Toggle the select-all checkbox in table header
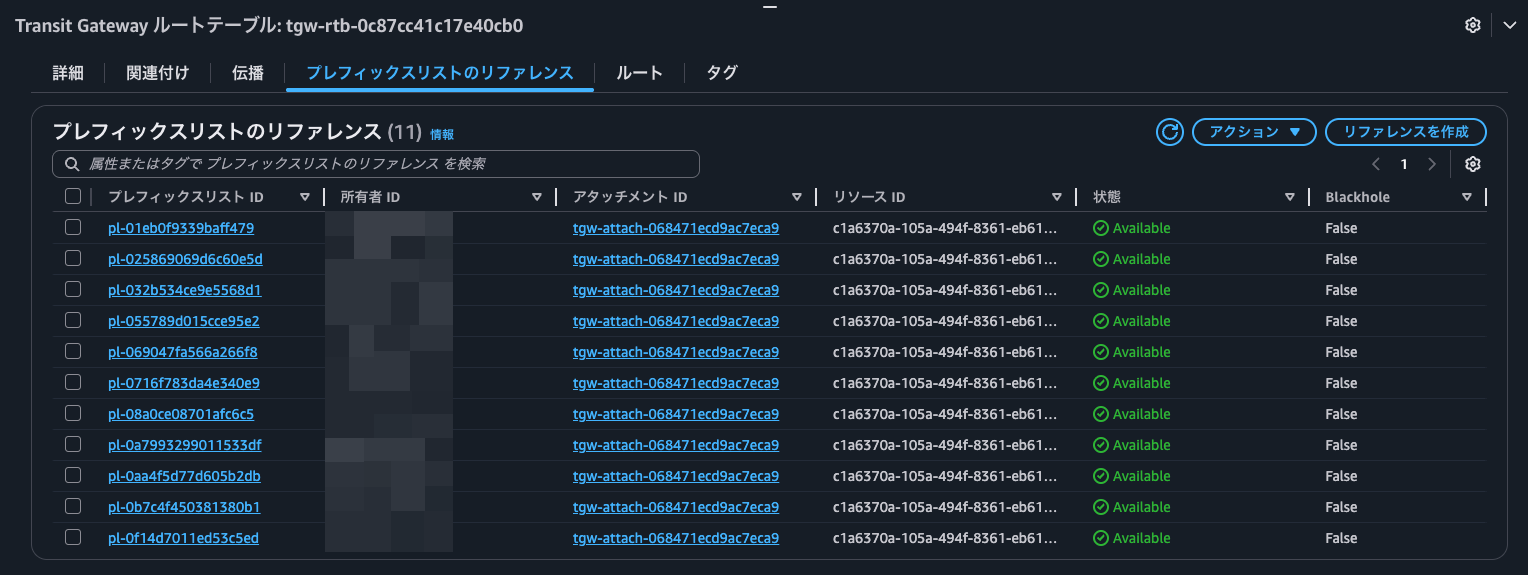The width and height of the screenshot is (1528, 575). pos(73,197)
